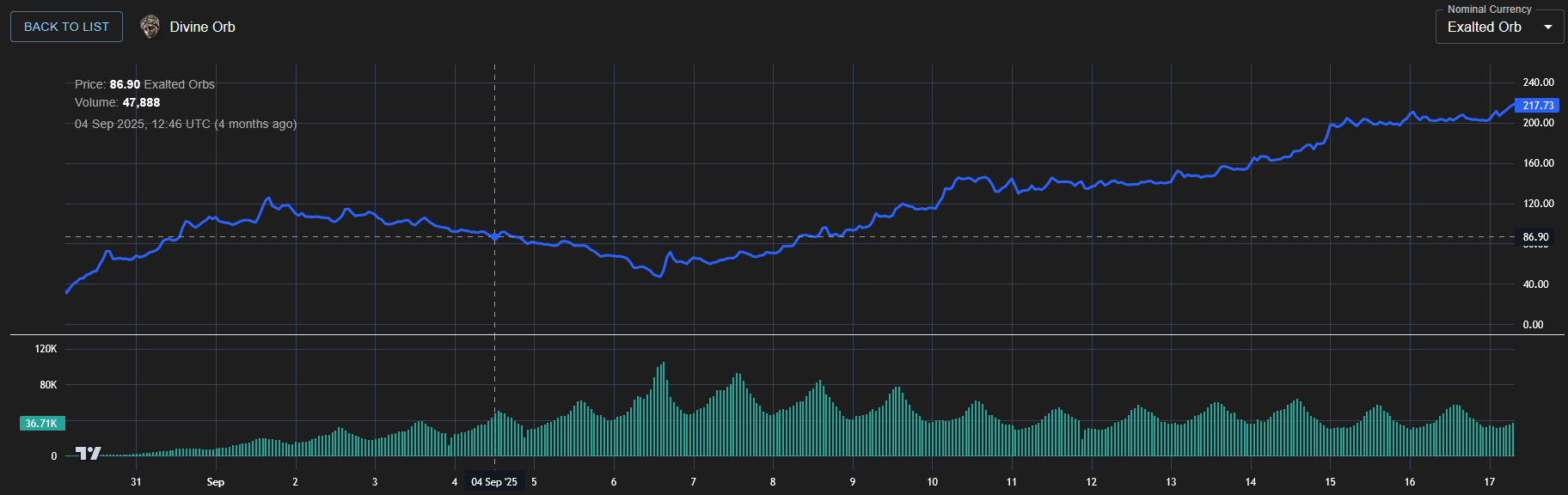Click the 36.71K volume label
This screenshot has width=1568, height=495.
coord(41,424)
